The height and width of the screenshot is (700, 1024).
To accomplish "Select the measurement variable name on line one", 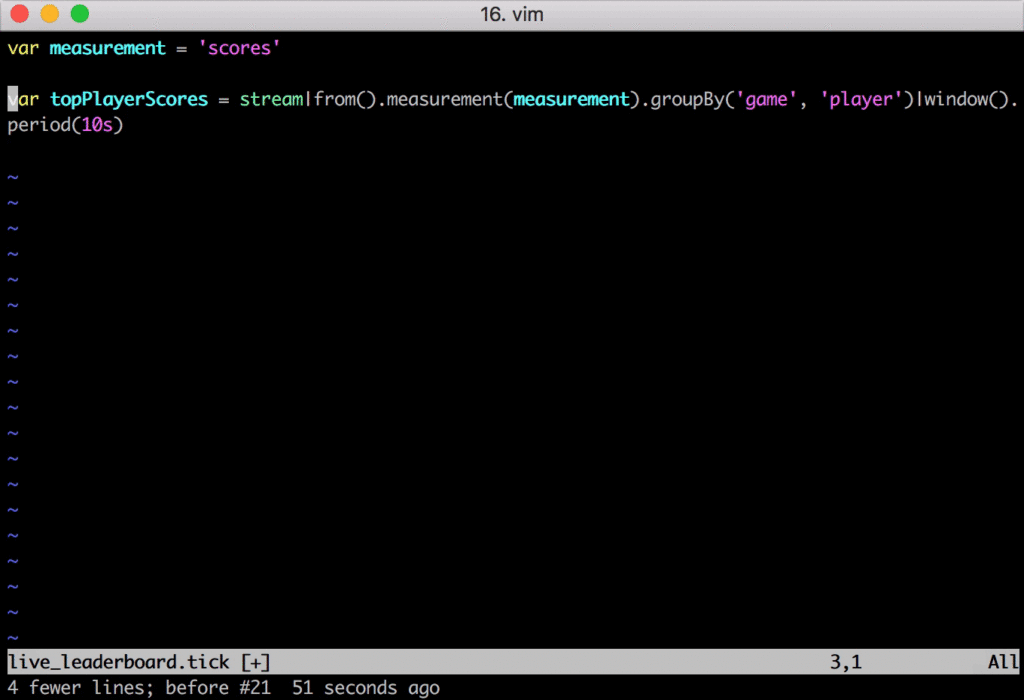I will (x=106, y=47).
